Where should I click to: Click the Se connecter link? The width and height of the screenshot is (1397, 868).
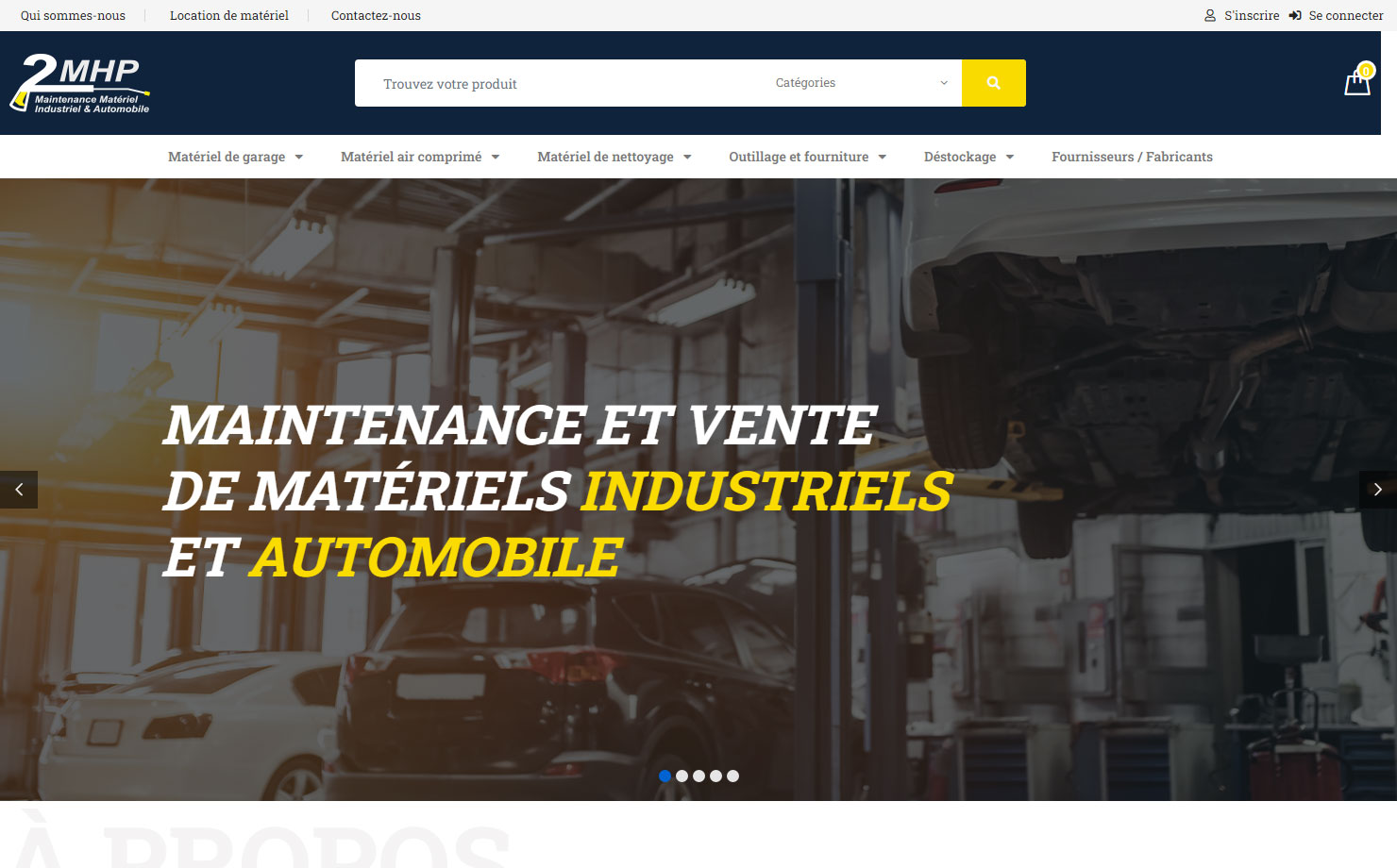(1346, 15)
